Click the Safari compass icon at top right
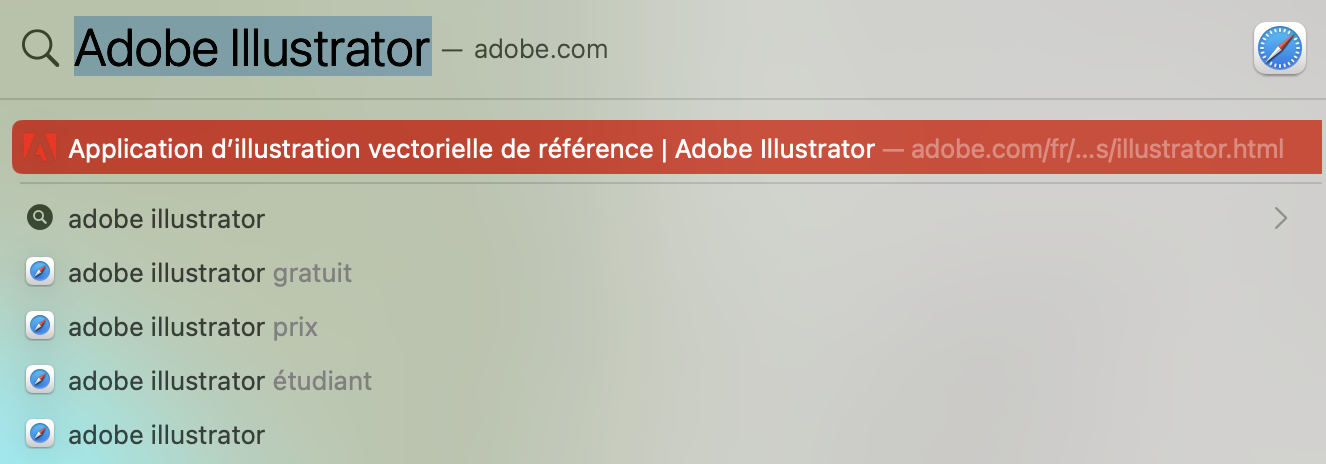This screenshot has width=1326, height=464. pos(1279,48)
